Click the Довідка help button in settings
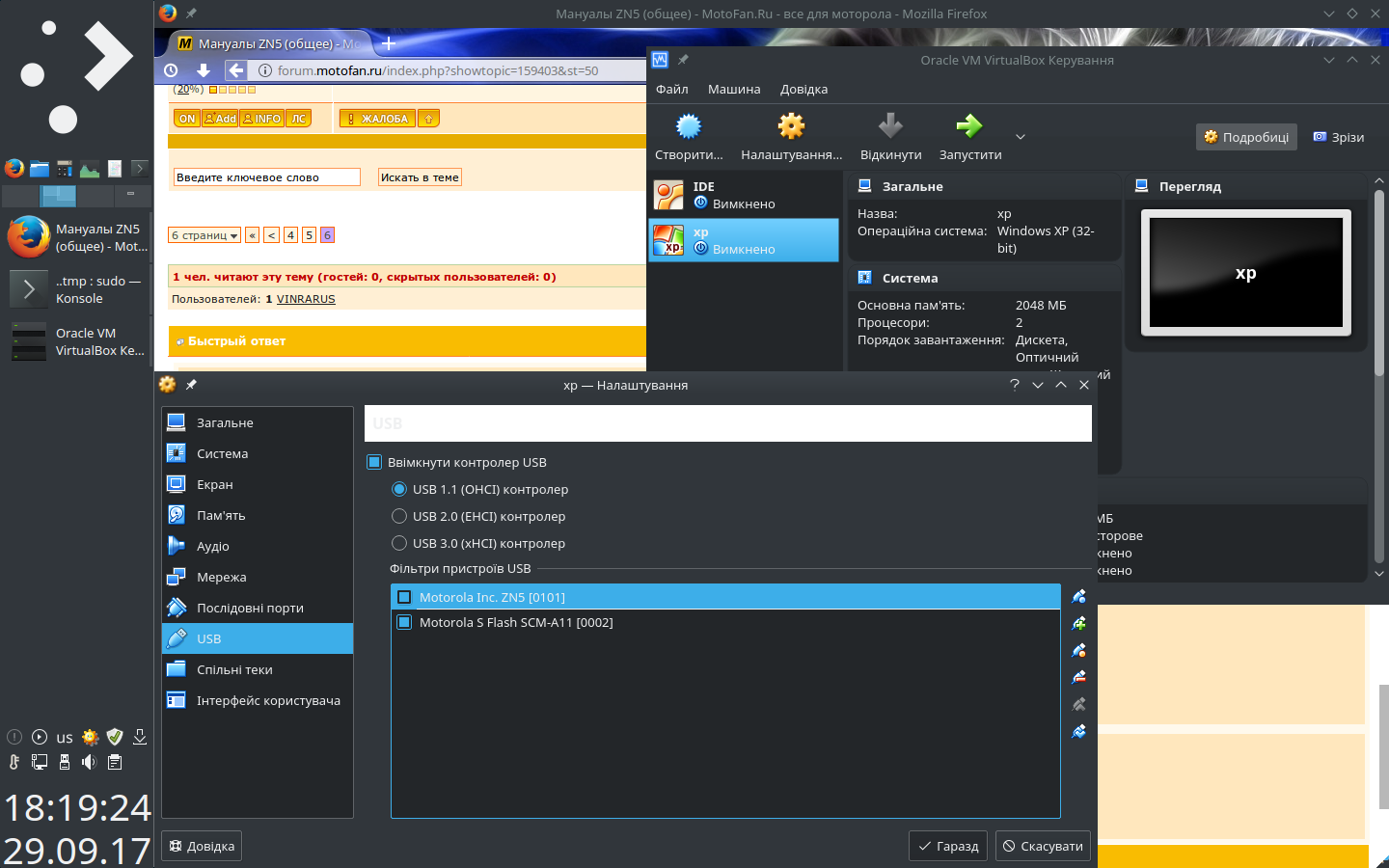This screenshot has height=868, width=1389. coord(202,846)
